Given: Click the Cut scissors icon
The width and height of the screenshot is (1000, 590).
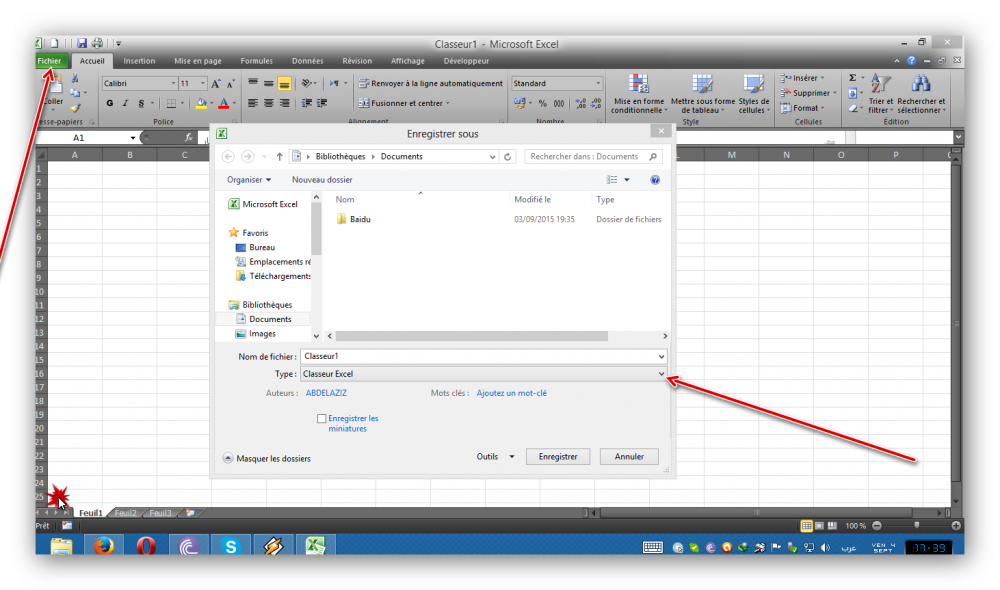Looking at the screenshot, I should (75, 79).
